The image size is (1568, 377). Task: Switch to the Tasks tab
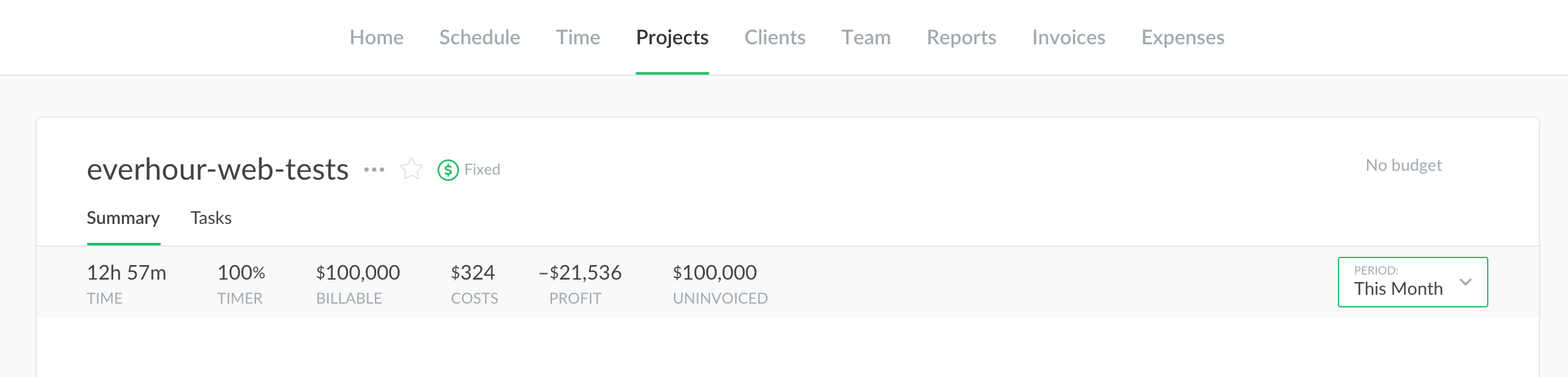coord(211,218)
